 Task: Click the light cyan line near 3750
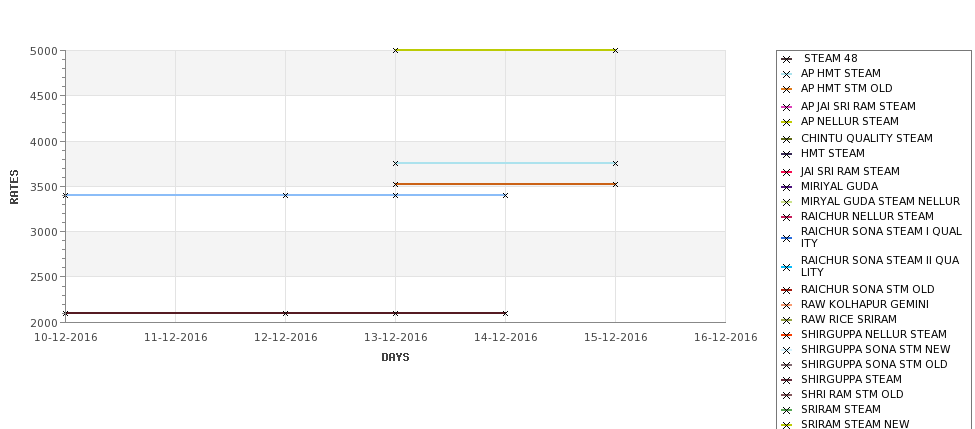point(506,163)
